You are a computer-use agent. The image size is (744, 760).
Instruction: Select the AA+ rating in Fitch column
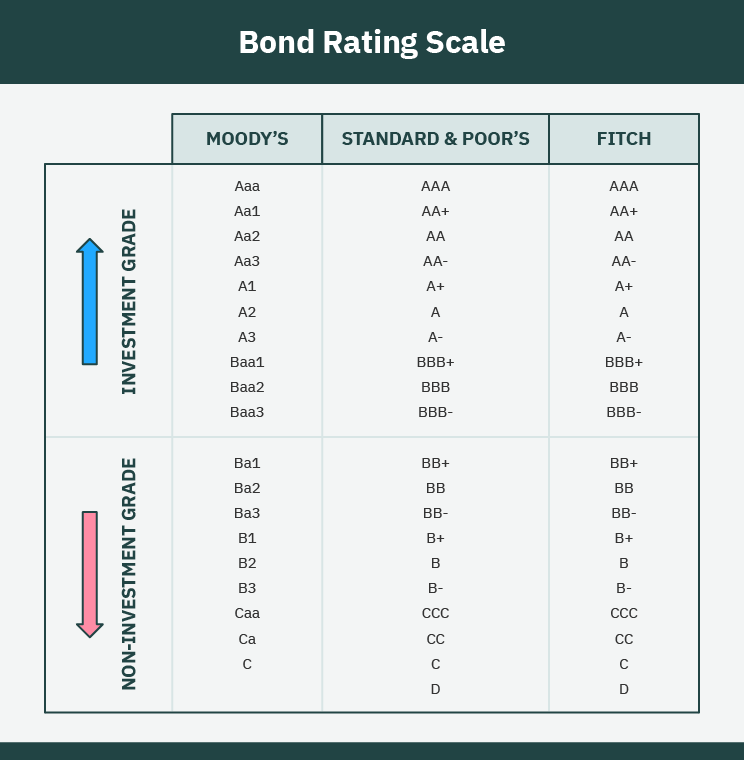[x=624, y=211]
